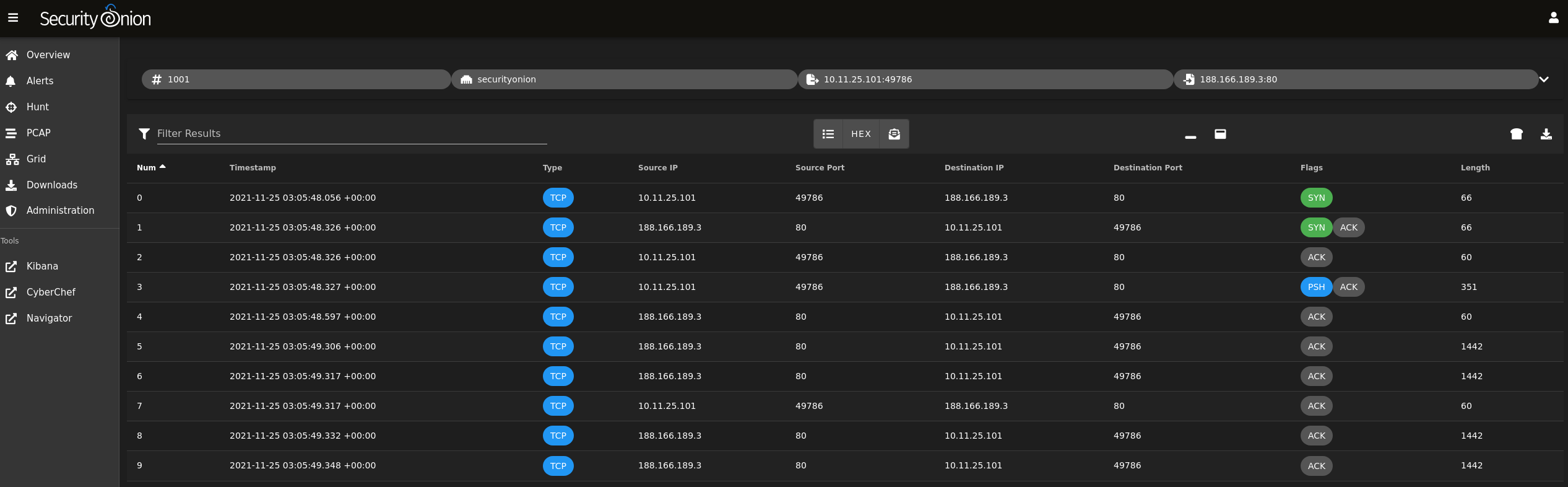Focus the Filter Results input field
Screen dimensions: 1568x487
click(x=352, y=134)
